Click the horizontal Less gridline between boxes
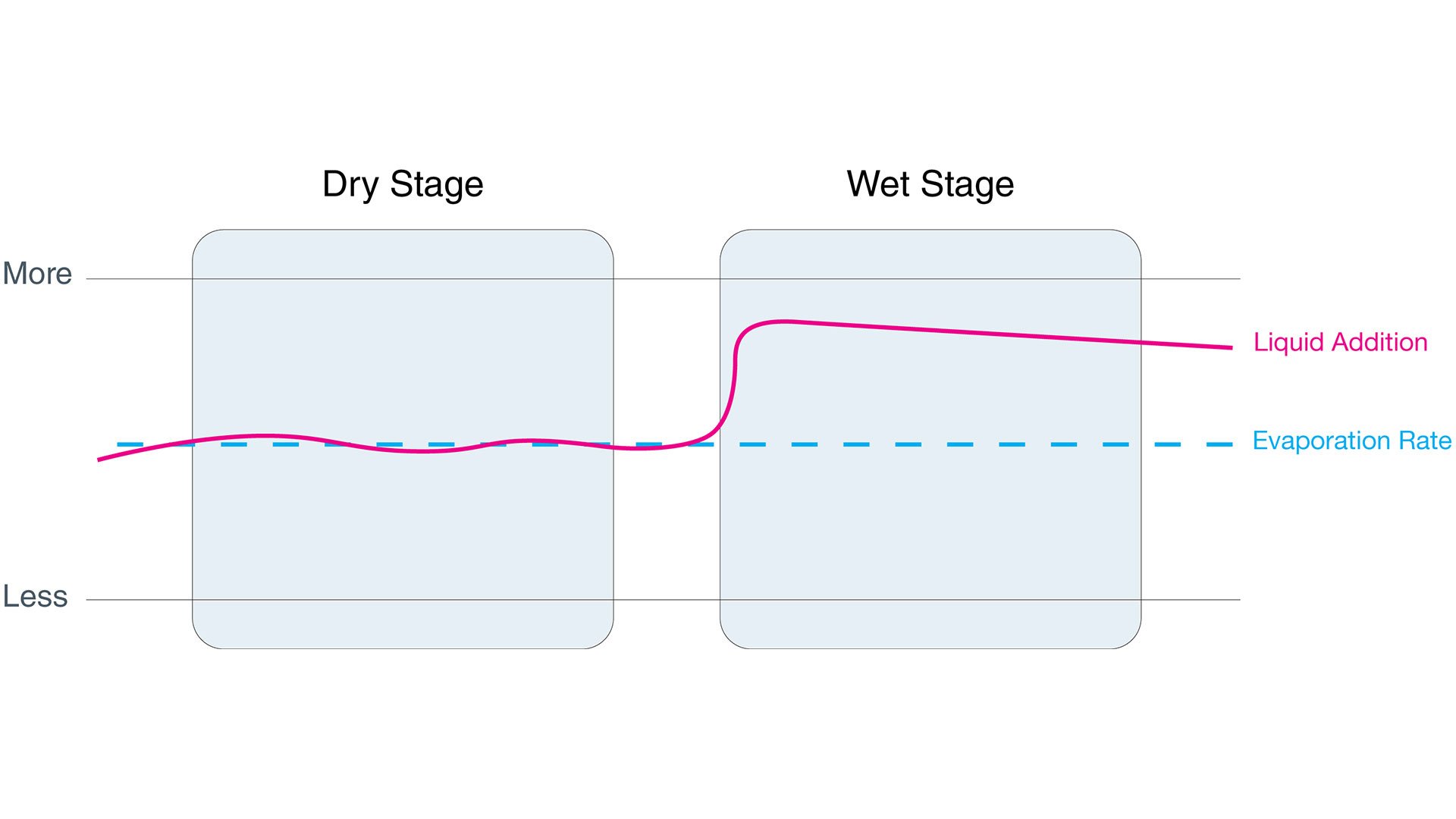The width and height of the screenshot is (1456, 819). tap(667, 600)
